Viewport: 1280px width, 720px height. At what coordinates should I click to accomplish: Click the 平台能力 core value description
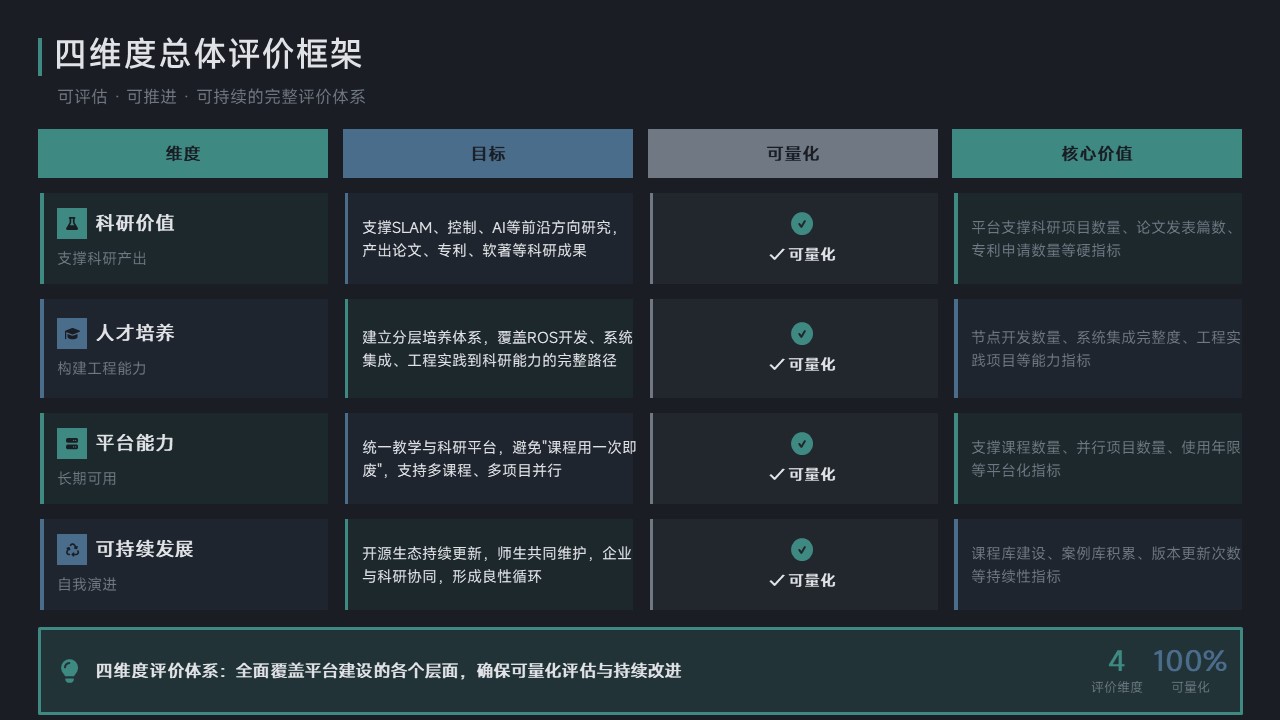click(1105, 459)
